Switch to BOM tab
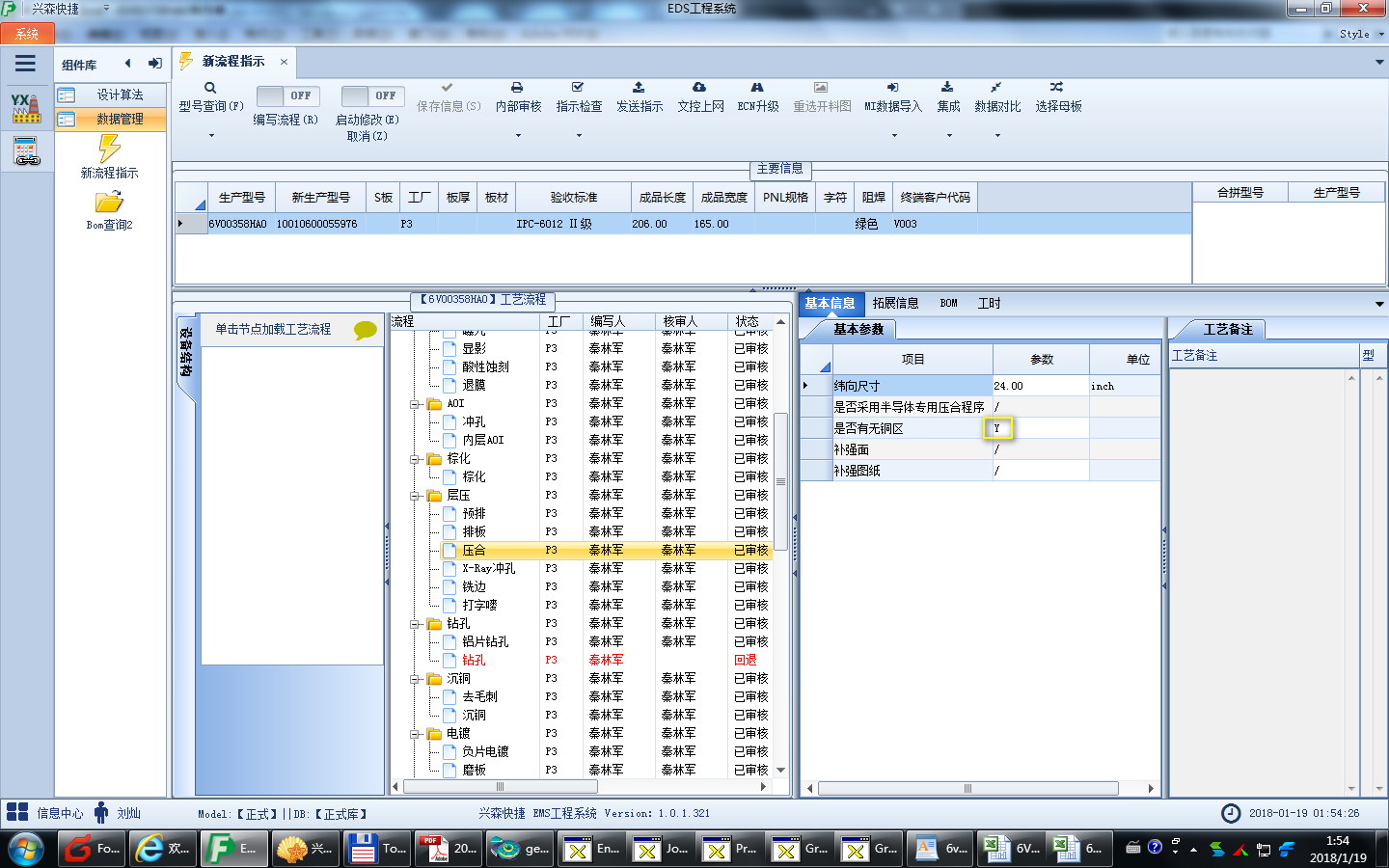The height and width of the screenshot is (868, 1389). pos(949,303)
